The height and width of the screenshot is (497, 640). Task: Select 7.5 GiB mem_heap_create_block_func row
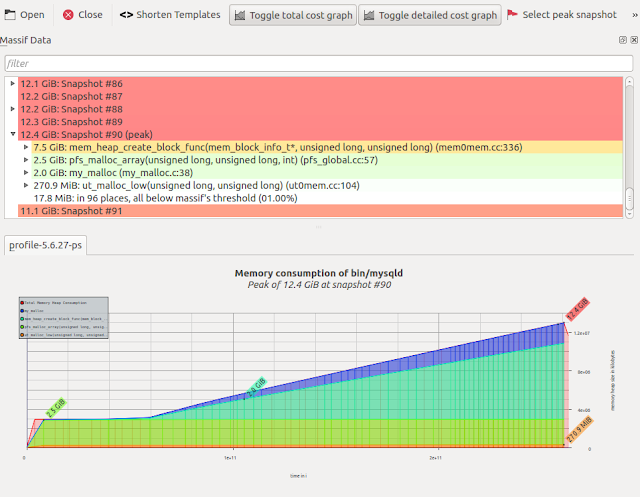327,147
